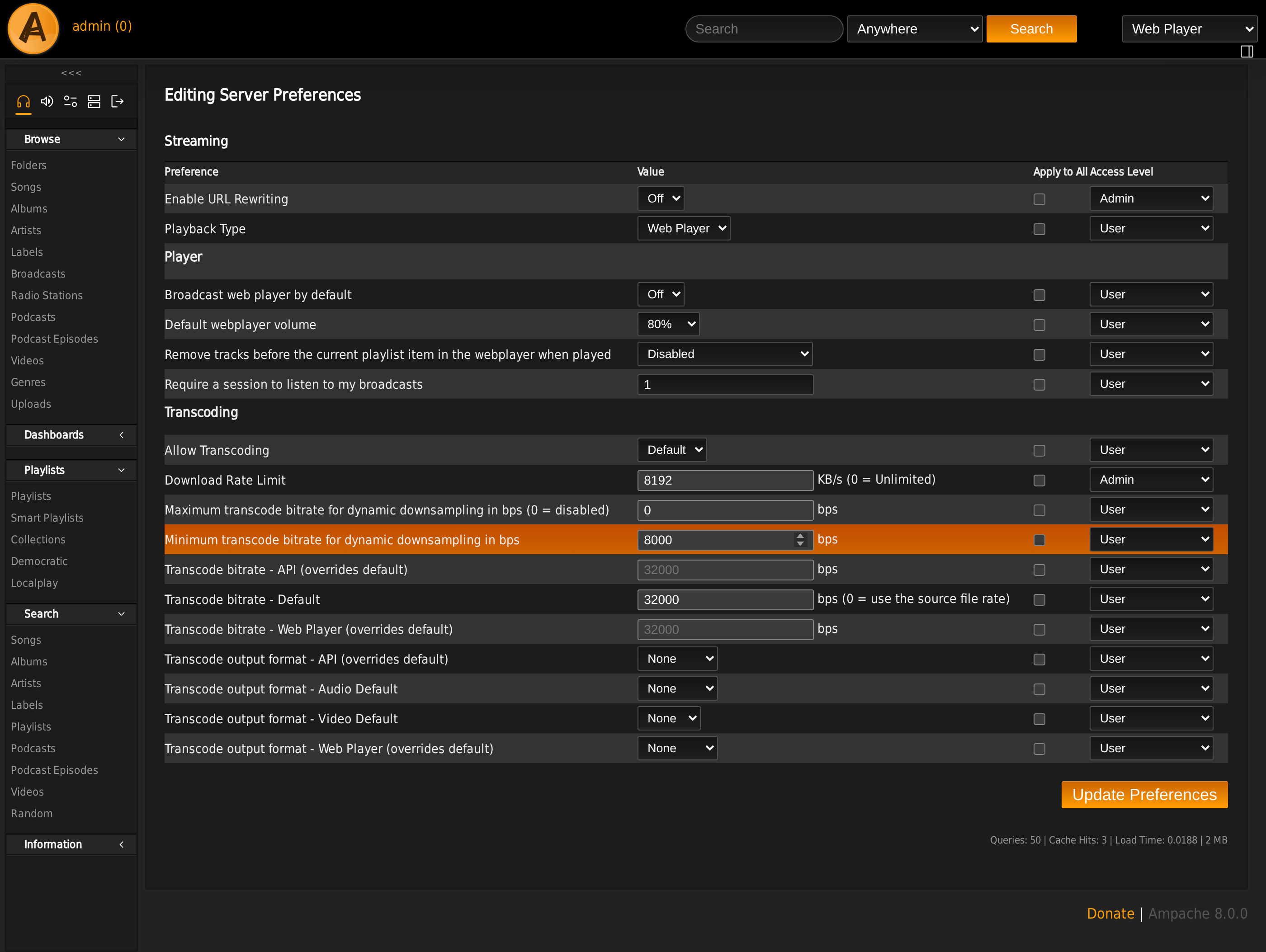
Task: Open Folders in Browse menu
Action: [28, 165]
